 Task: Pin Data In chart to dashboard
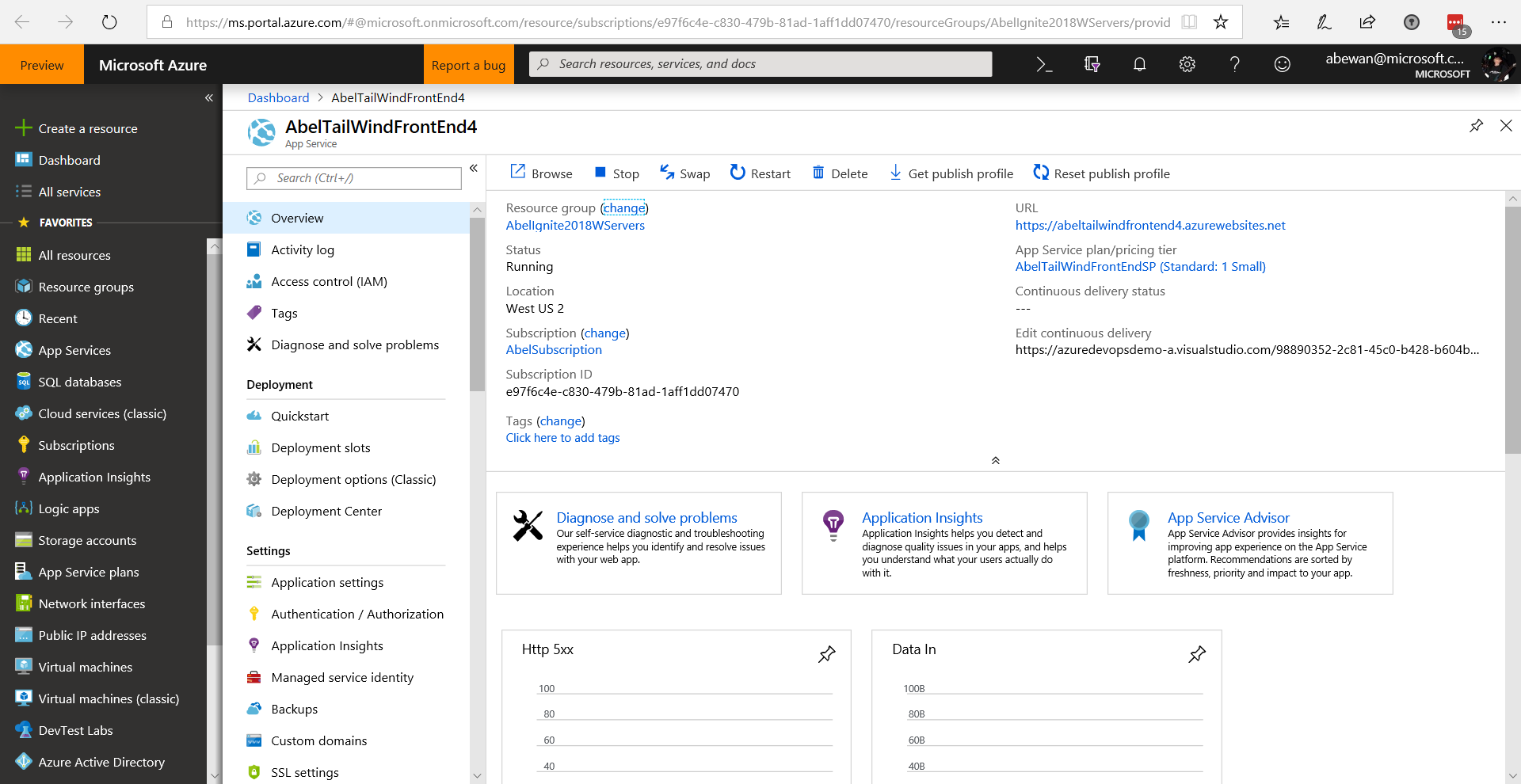(1197, 654)
